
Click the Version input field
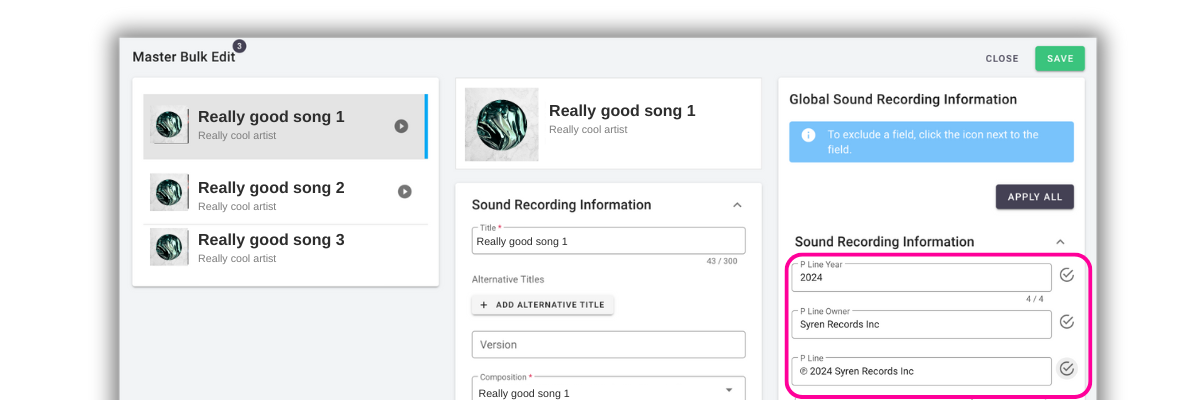coord(608,345)
